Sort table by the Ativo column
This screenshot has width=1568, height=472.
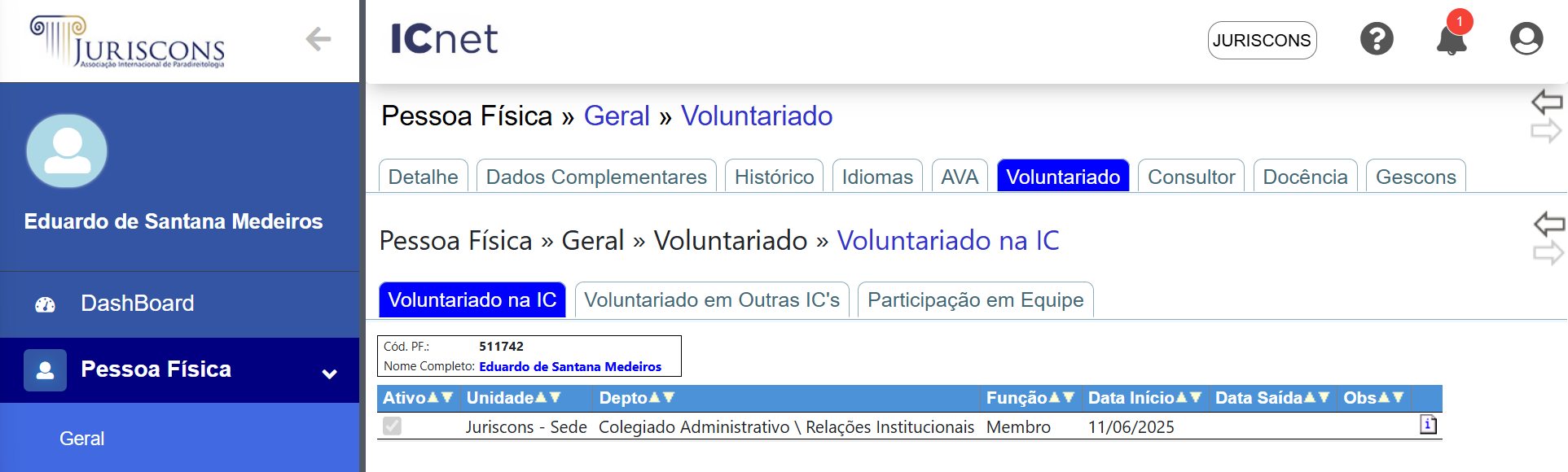417,398
